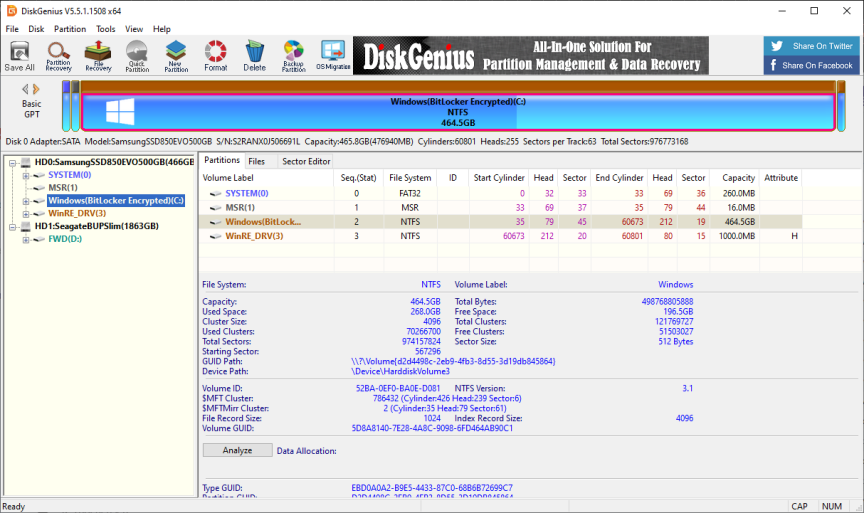The image size is (864, 513).
Task: Expand the SYSTEM(0) partition node
Action: 25,175
